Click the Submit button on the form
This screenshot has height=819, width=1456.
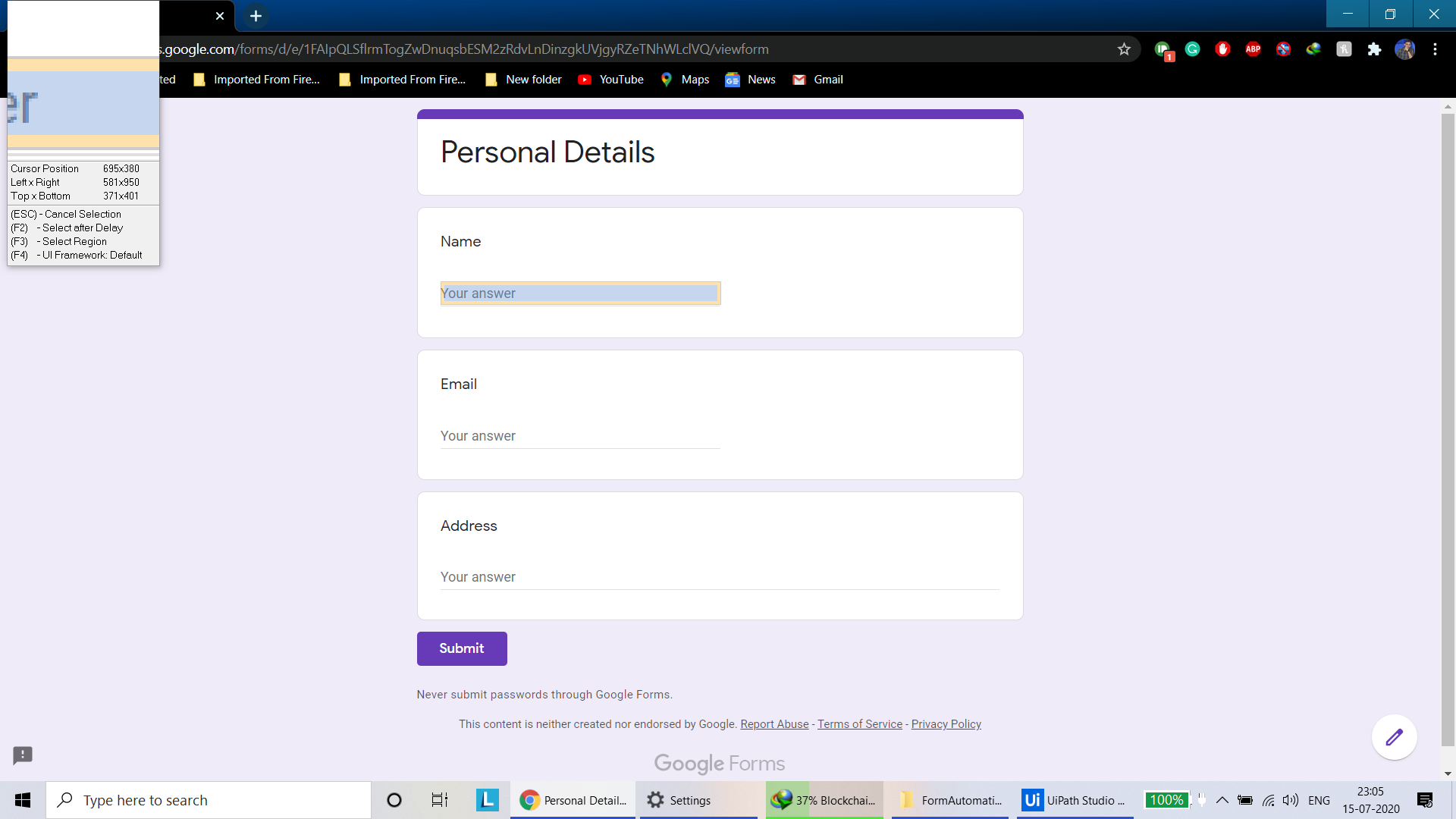[x=462, y=648]
